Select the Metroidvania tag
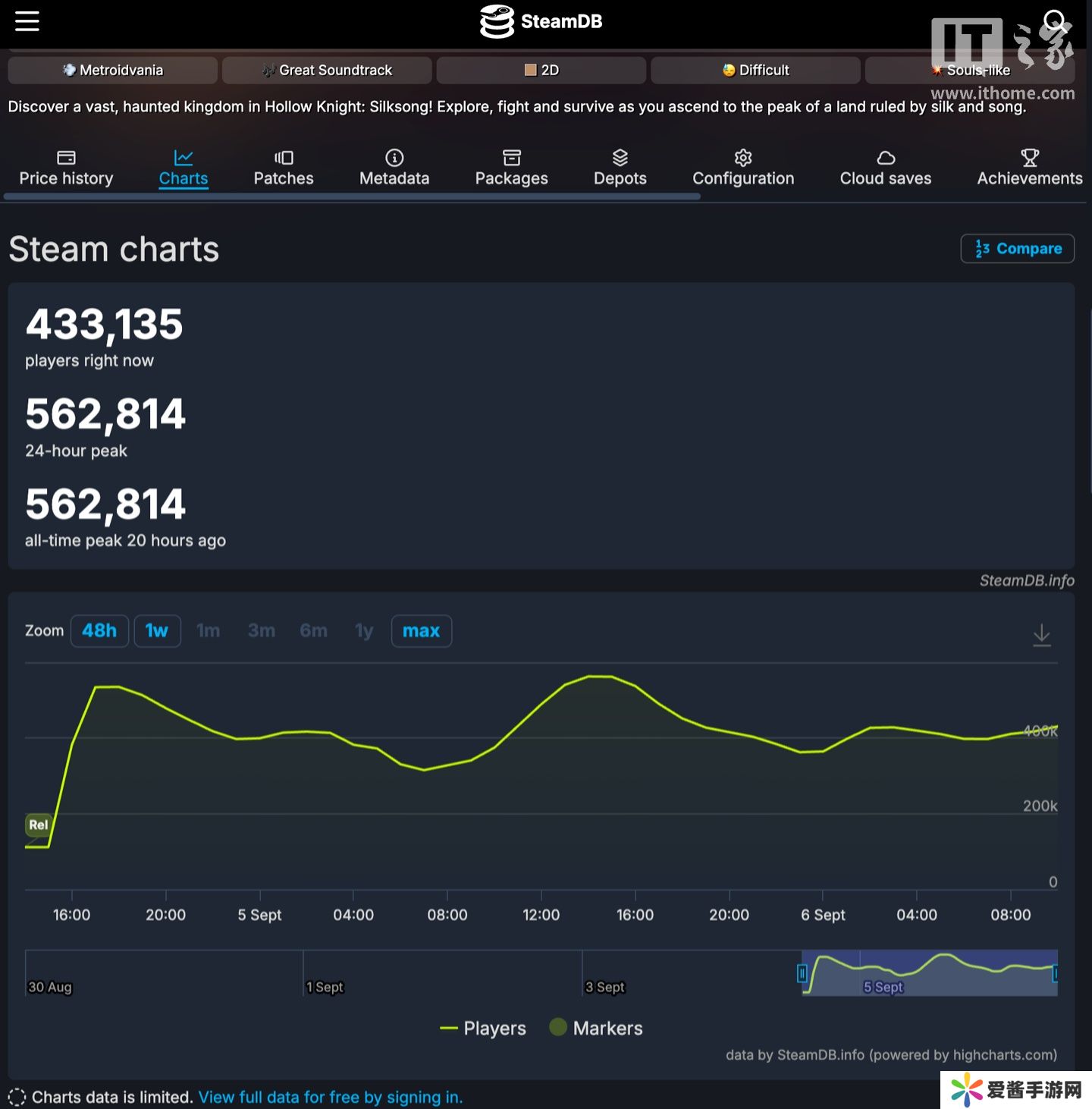This screenshot has height=1109, width=1092. point(113,70)
